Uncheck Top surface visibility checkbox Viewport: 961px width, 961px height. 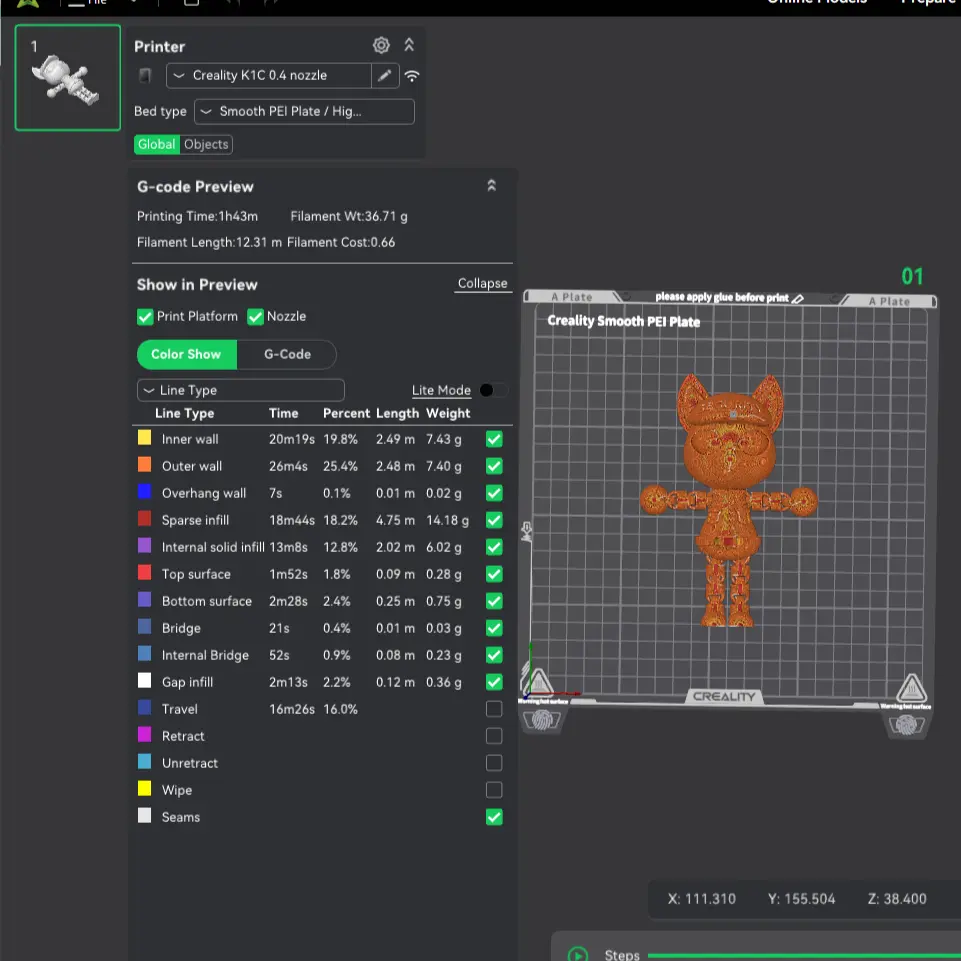coord(494,574)
